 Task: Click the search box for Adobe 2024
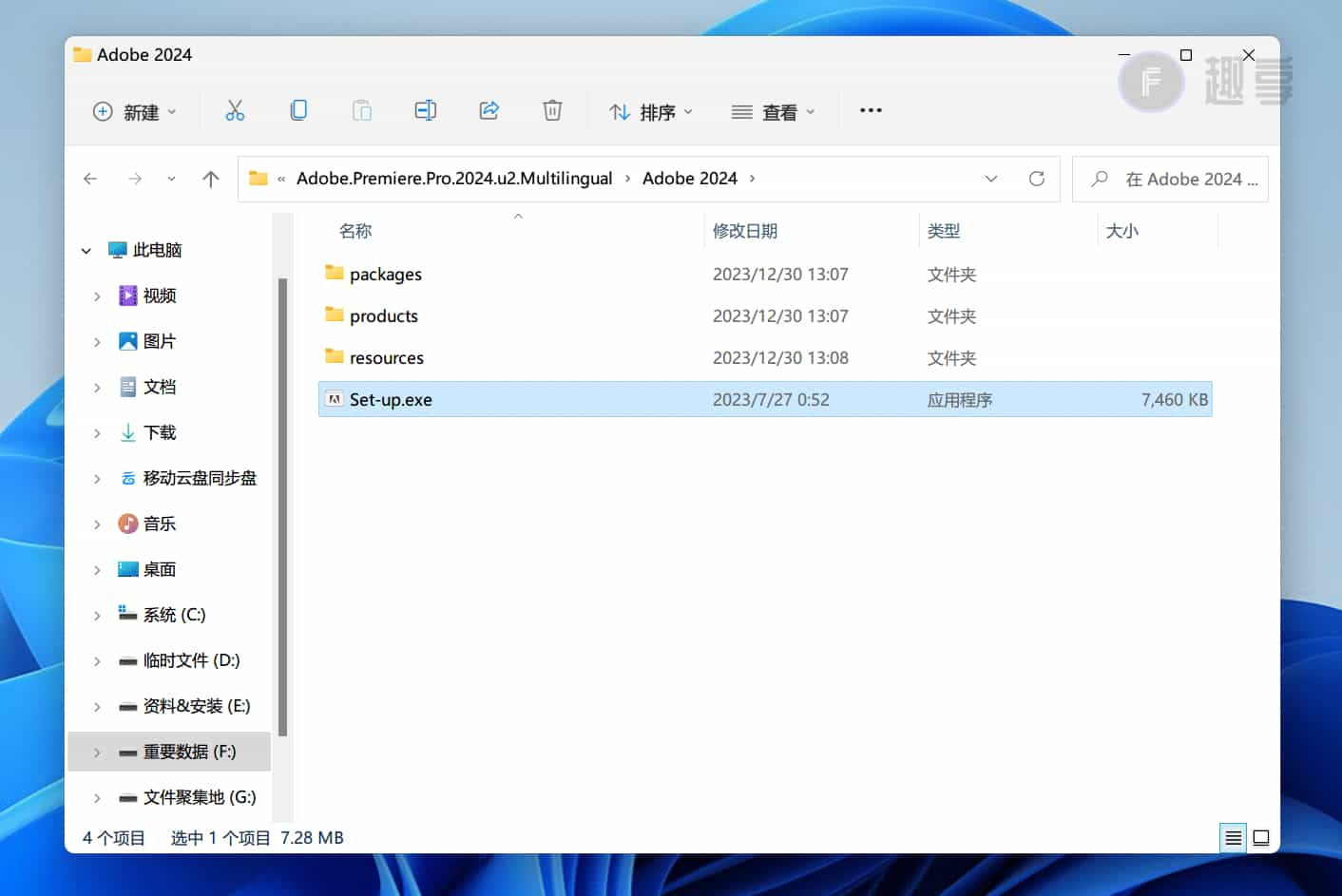pos(1170,179)
